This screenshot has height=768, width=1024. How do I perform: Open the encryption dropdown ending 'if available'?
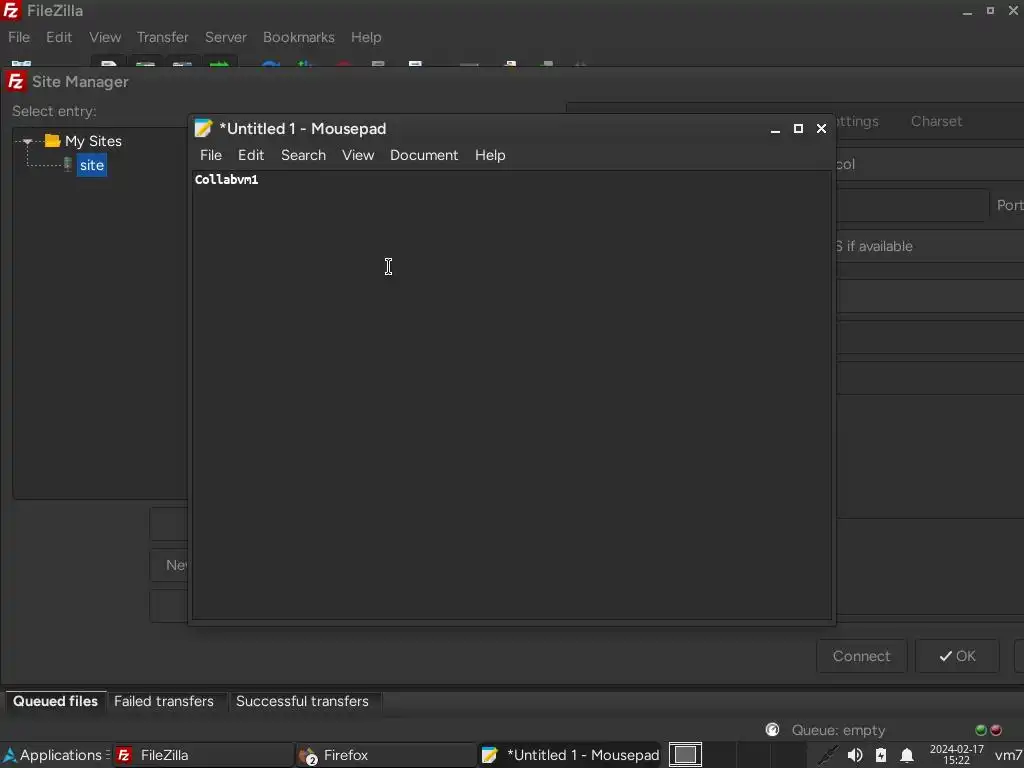pos(930,246)
